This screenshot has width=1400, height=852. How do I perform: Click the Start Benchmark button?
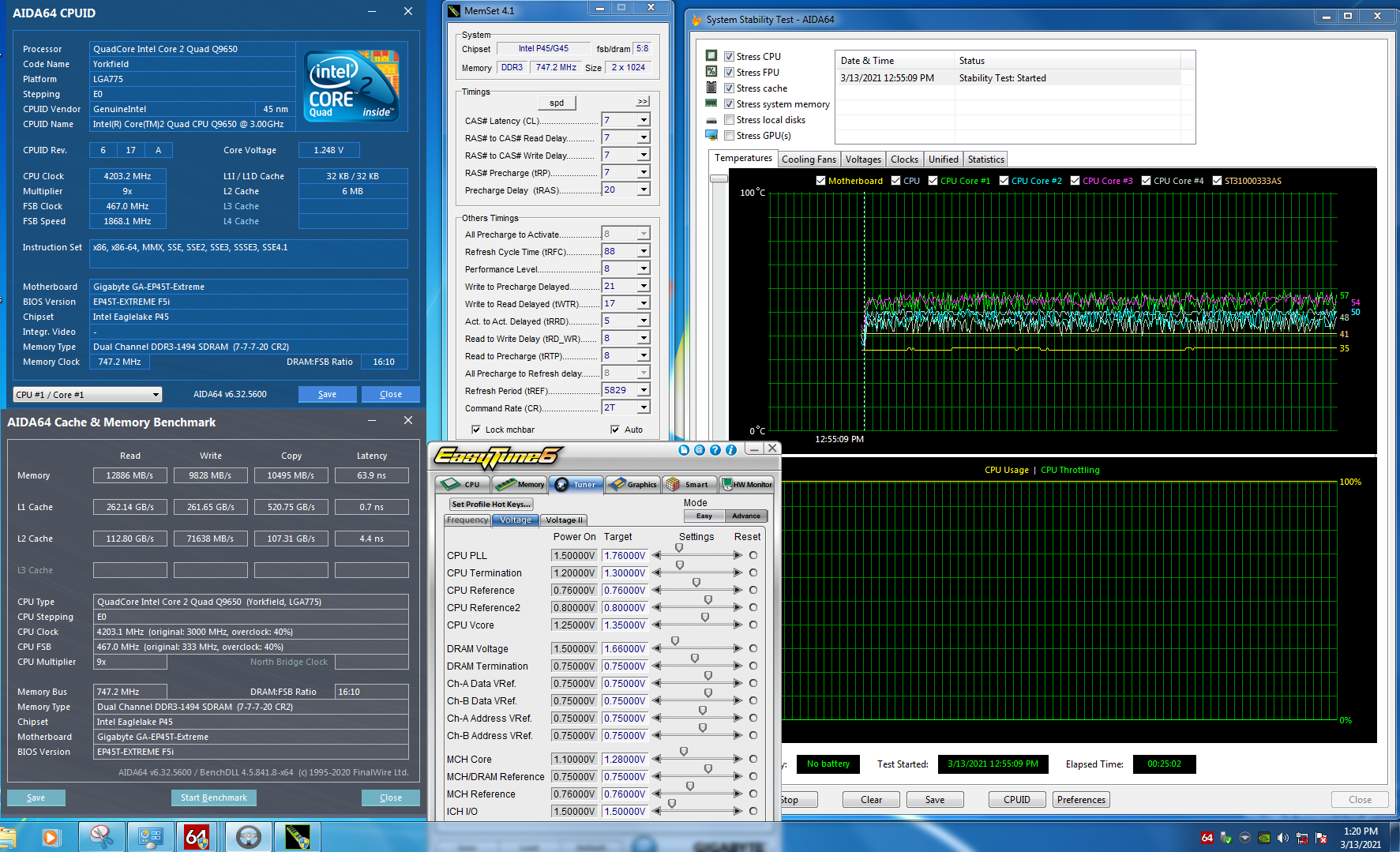click(x=214, y=798)
